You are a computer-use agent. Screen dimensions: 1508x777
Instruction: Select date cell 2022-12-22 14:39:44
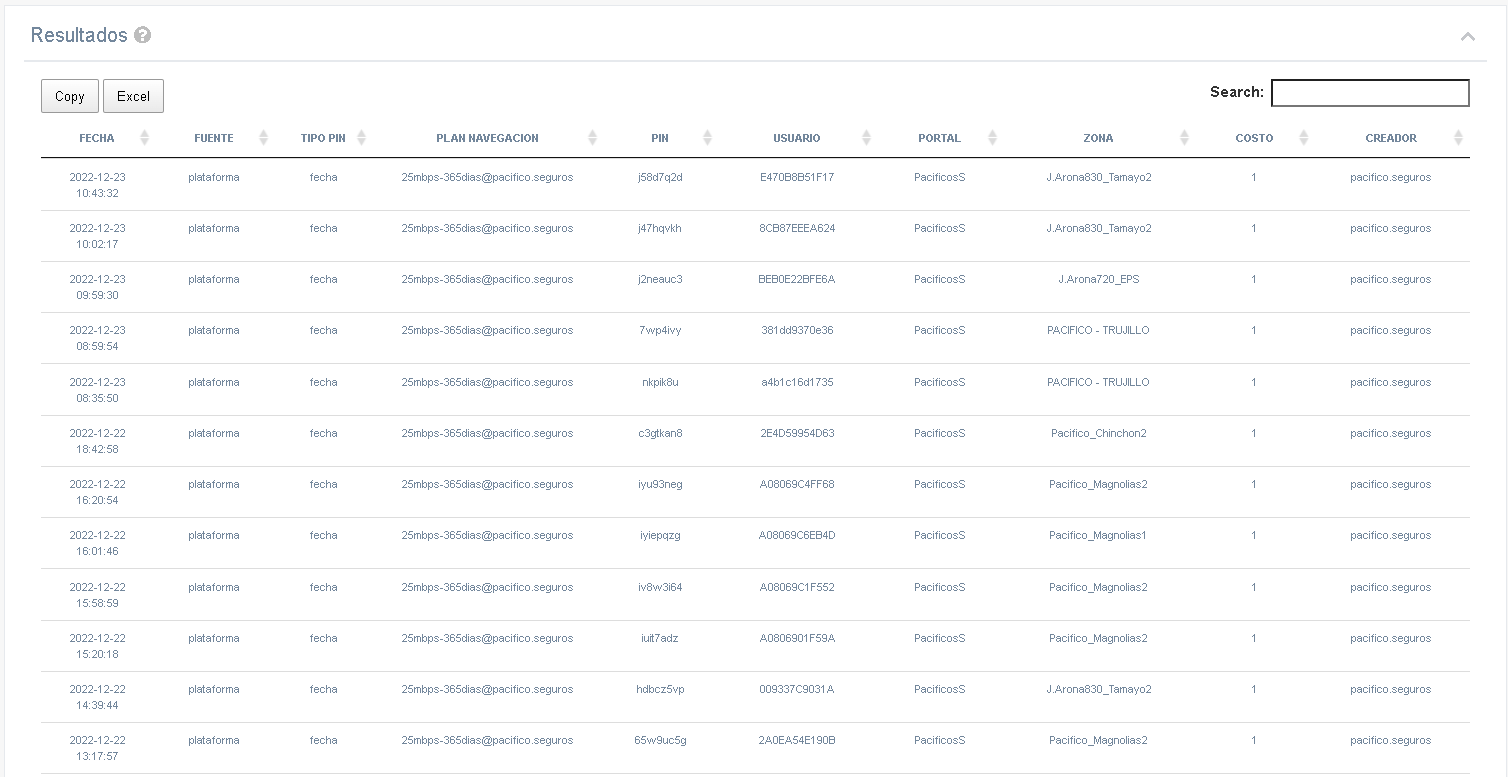click(x=97, y=697)
